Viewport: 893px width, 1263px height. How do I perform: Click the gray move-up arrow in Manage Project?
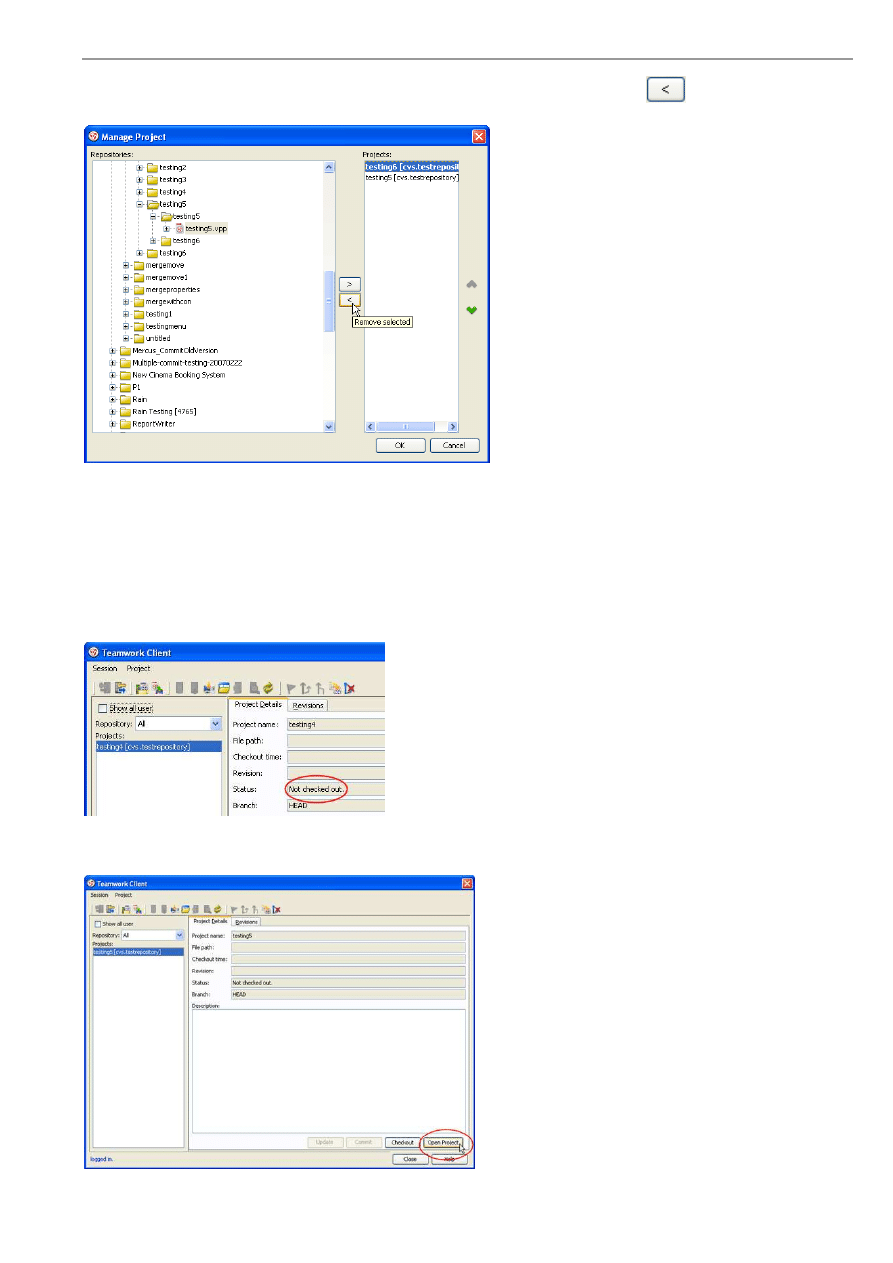(x=471, y=285)
